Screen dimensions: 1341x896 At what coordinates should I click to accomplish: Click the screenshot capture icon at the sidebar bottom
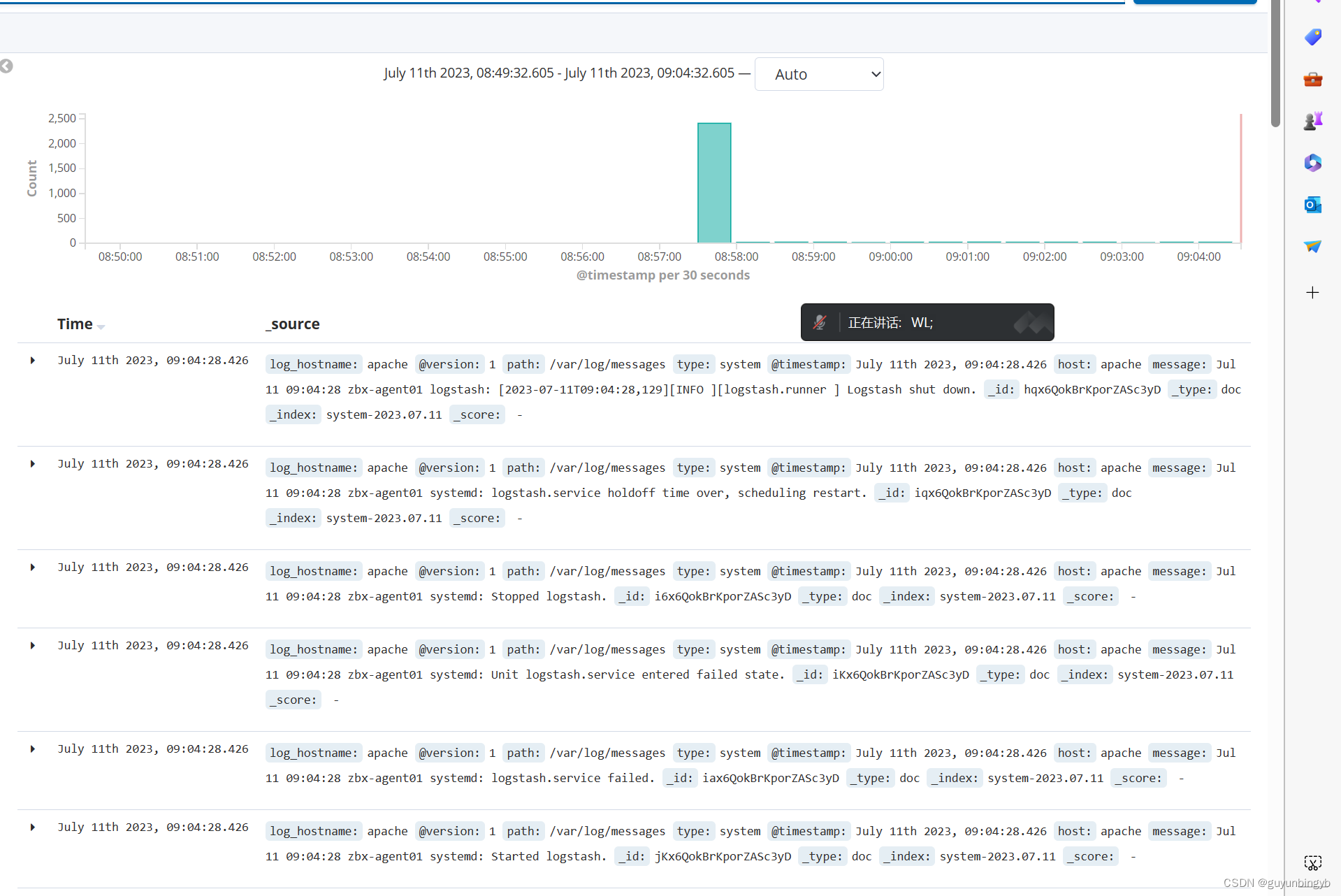[1313, 862]
